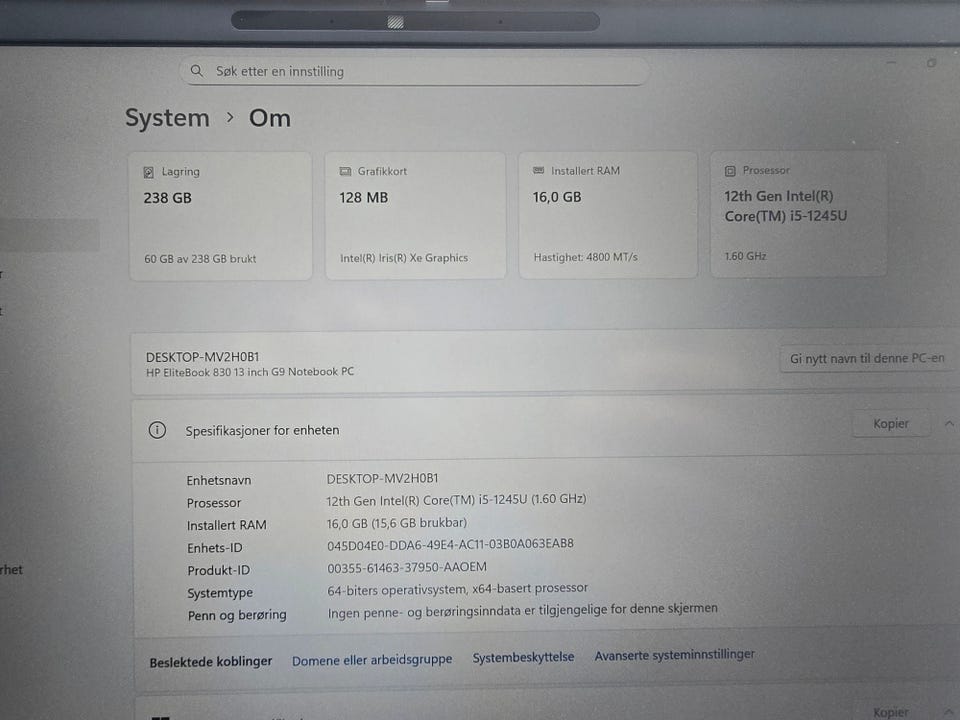Click the lower partially visible Kopier button
Viewport: 960px width, 720px height.
click(891, 711)
